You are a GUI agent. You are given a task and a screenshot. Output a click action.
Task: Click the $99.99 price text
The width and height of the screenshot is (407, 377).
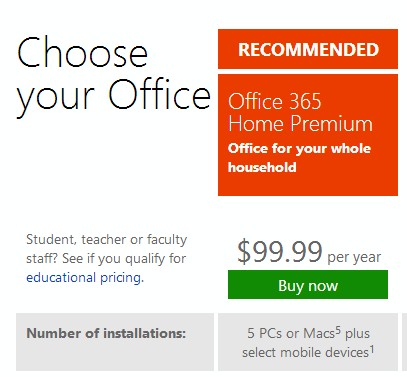click(280, 252)
